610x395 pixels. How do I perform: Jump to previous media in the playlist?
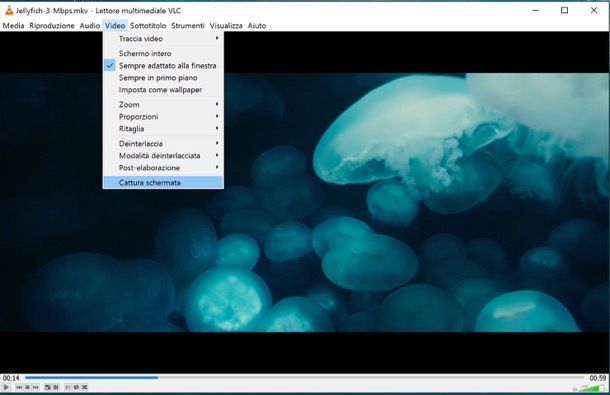click(x=19, y=387)
